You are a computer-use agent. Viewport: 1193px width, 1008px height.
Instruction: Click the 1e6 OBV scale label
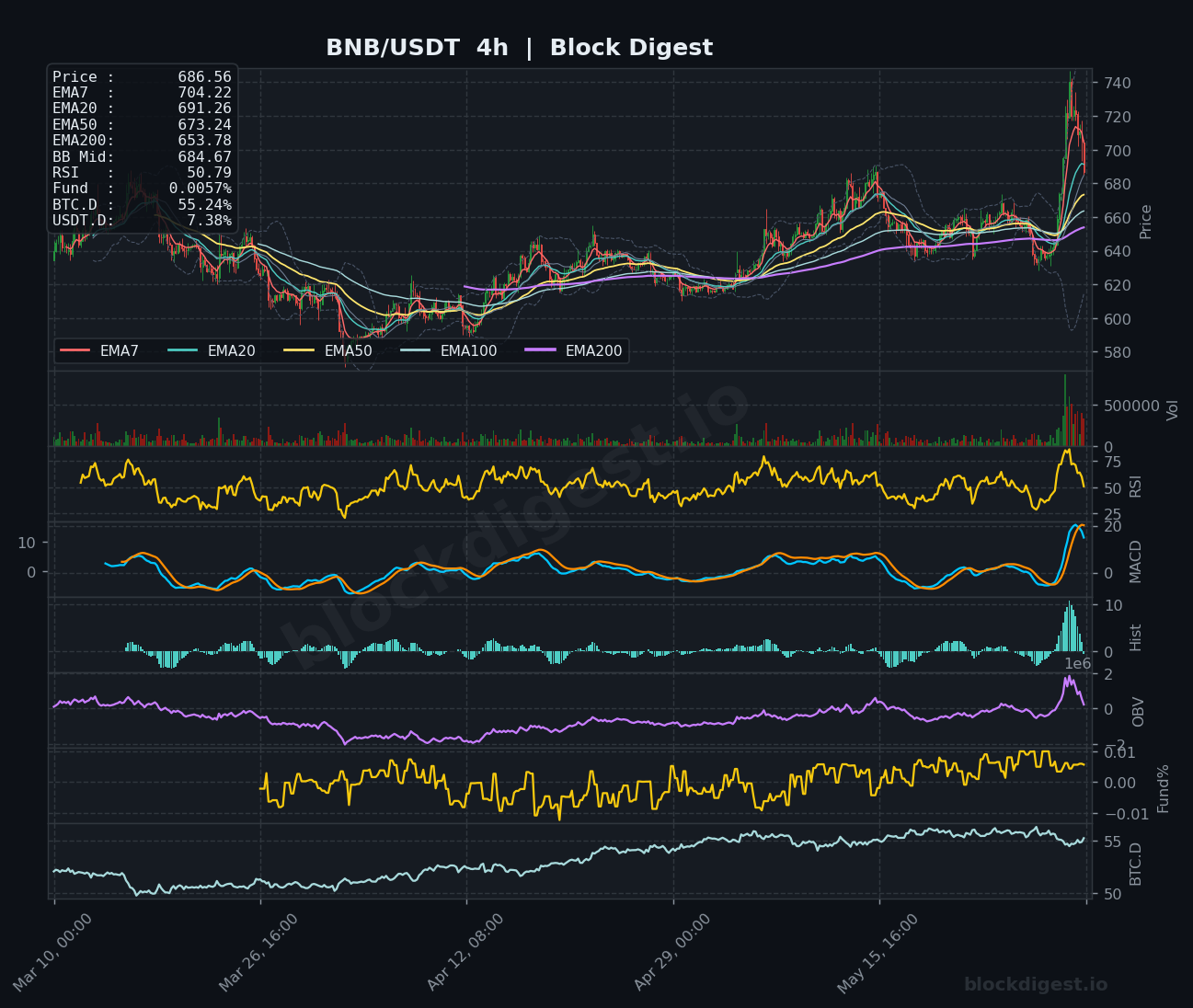(1078, 663)
